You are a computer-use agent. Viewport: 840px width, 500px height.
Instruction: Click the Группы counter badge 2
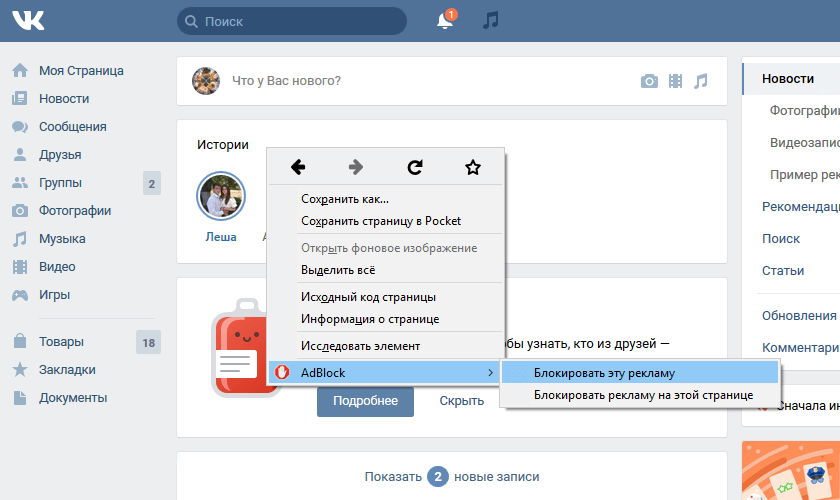tap(152, 183)
